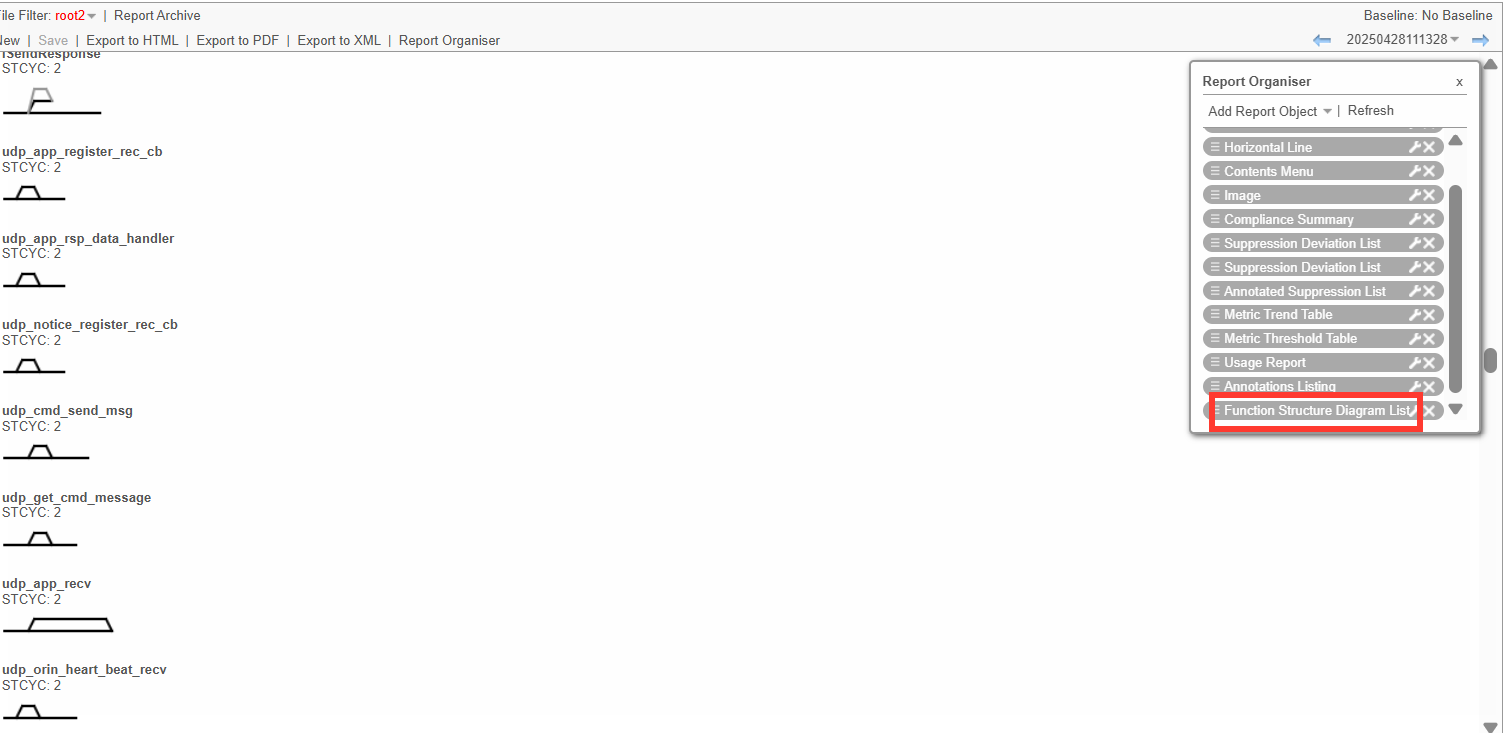The height and width of the screenshot is (733, 1504).
Task: Grab the Contents Menu drag handle
Action: coord(1215,171)
